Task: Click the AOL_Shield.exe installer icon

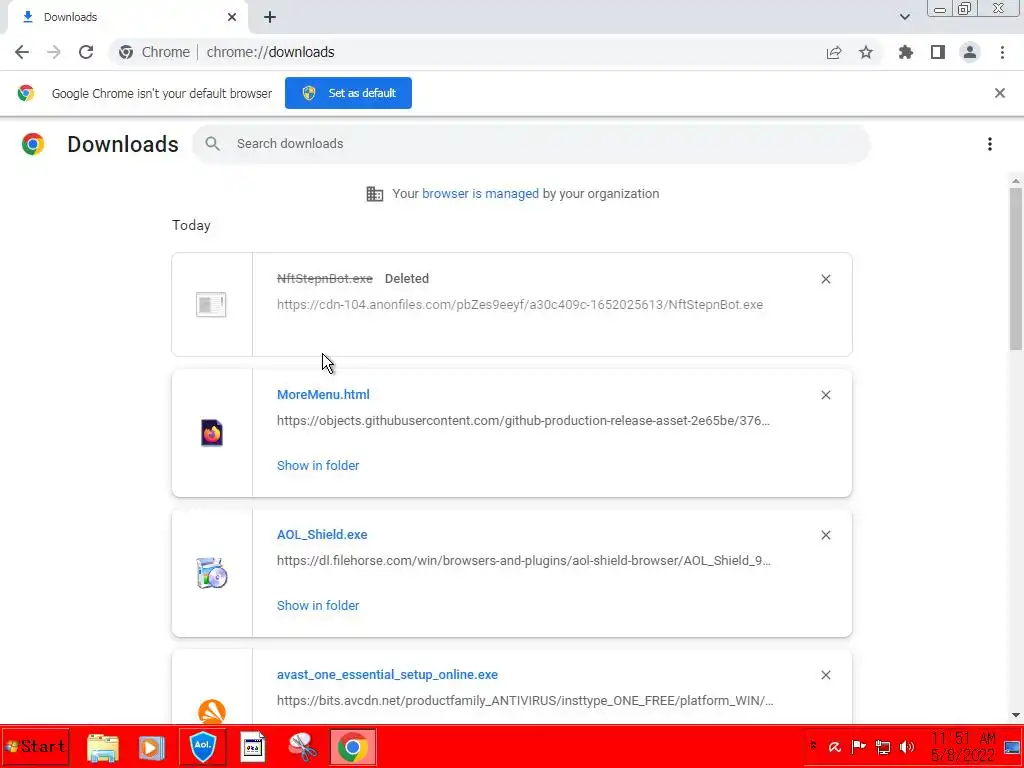Action: [x=212, y=573]
